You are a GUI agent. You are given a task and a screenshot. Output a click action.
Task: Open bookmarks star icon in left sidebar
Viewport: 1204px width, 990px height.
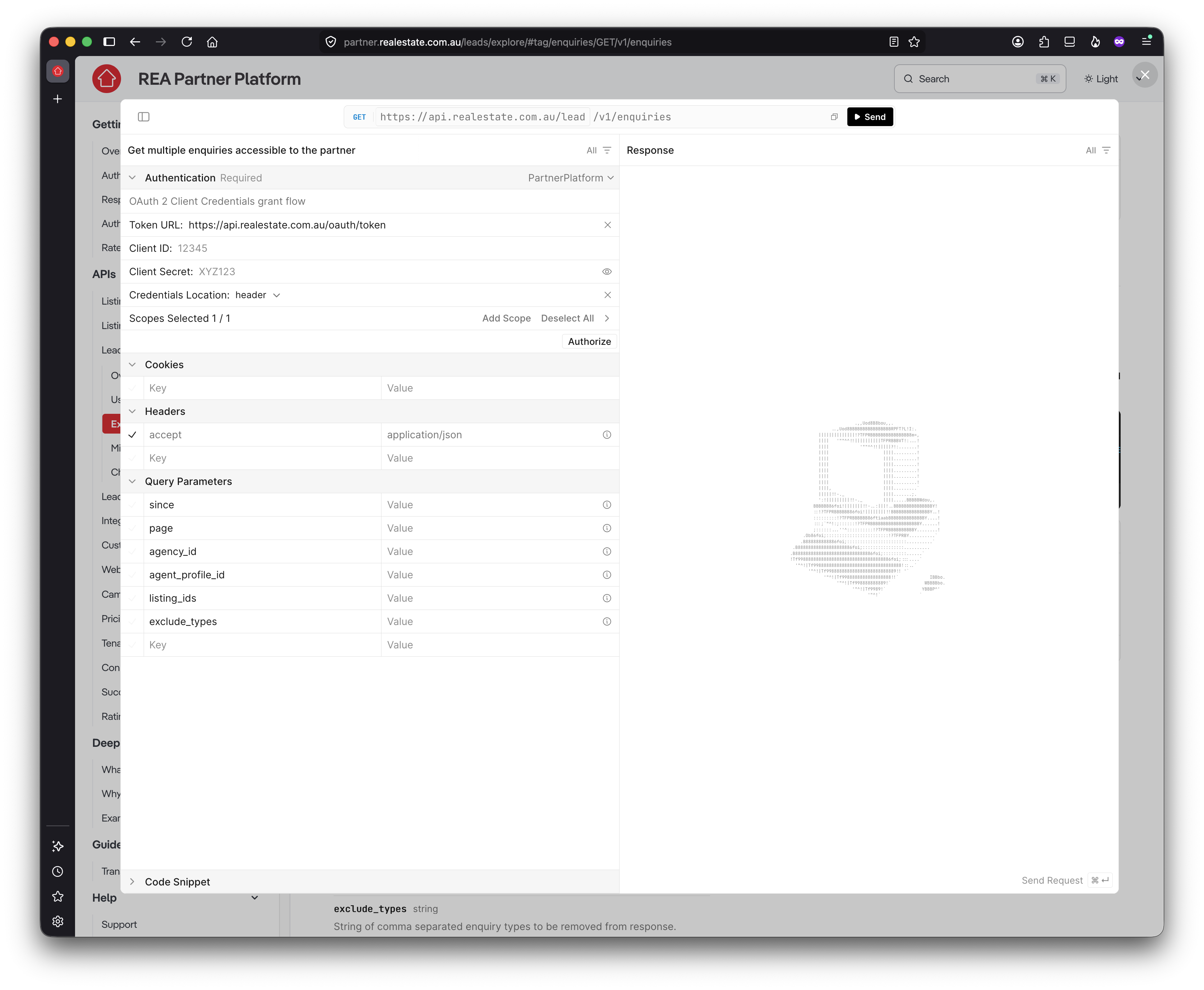click(57, 897)
